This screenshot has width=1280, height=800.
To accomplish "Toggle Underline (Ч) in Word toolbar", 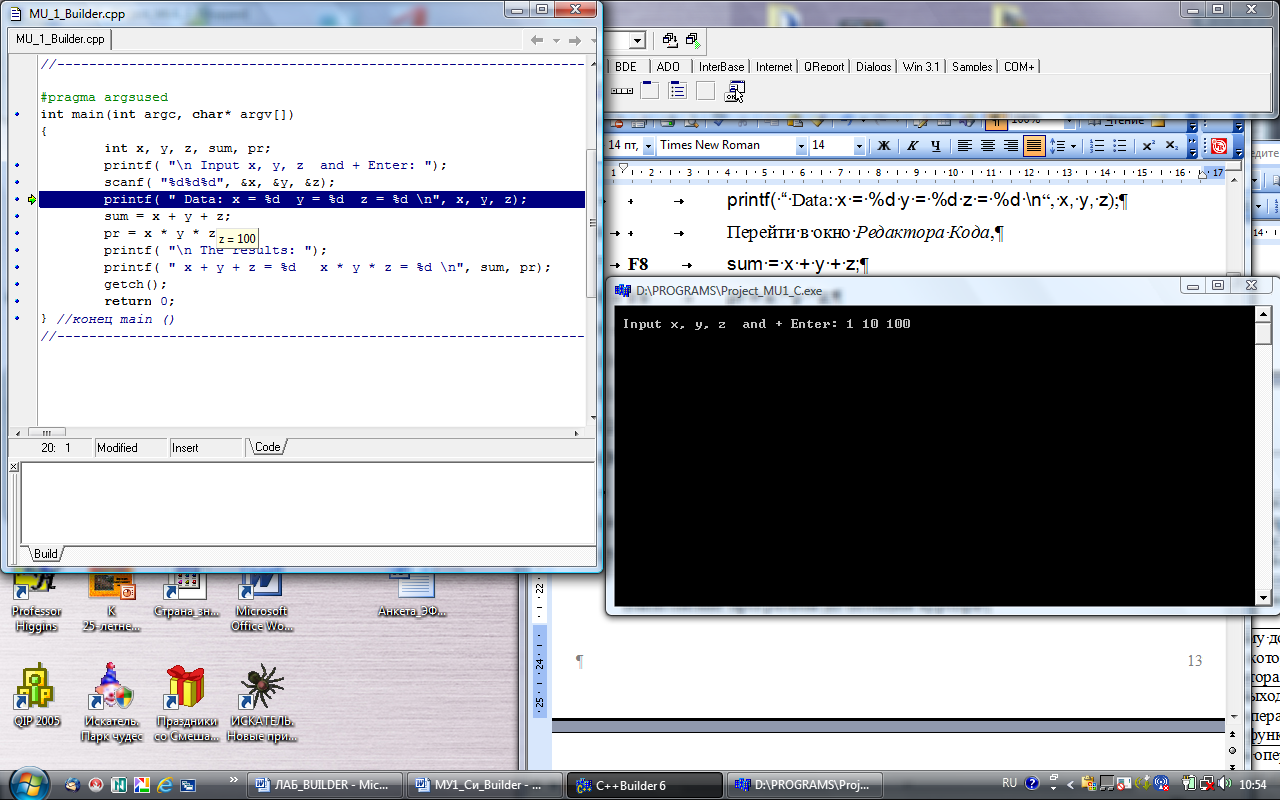I will [935, 146].
